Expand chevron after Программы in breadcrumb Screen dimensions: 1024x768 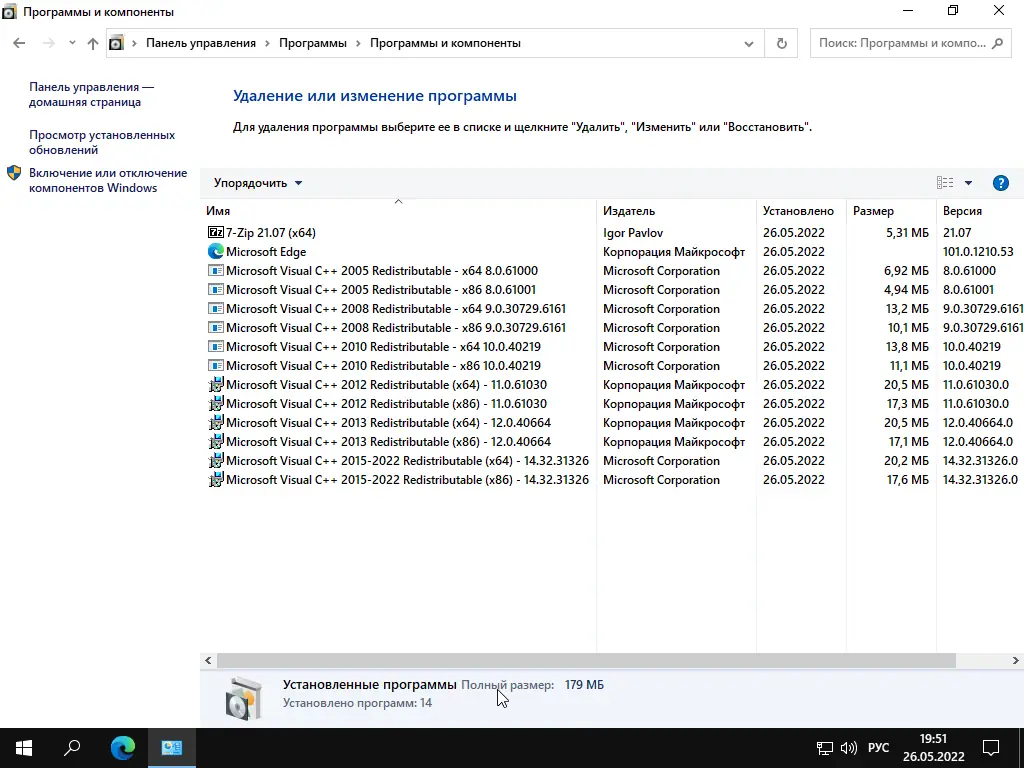click(358, 43)
